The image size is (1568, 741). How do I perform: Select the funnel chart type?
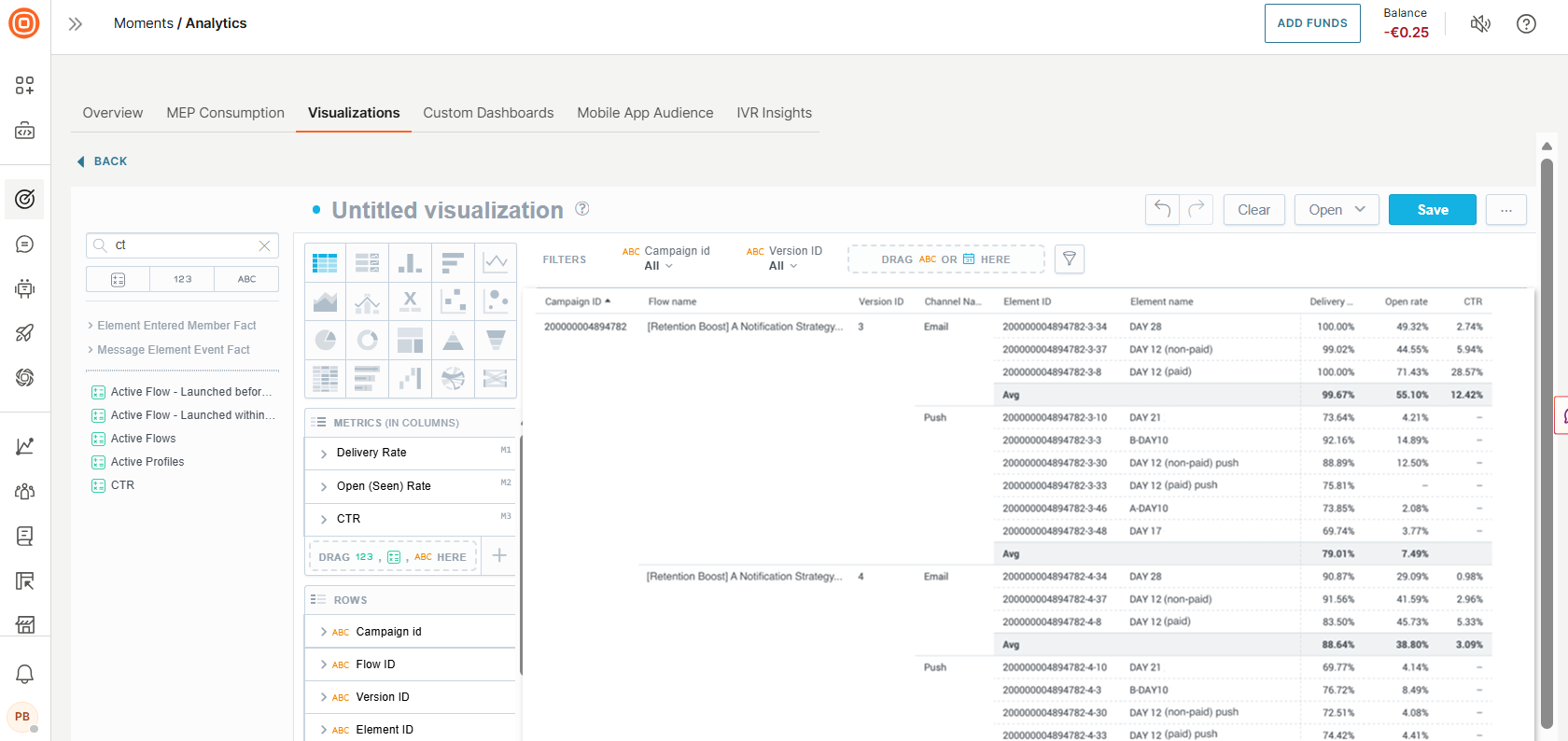click(x=496, y=340)
